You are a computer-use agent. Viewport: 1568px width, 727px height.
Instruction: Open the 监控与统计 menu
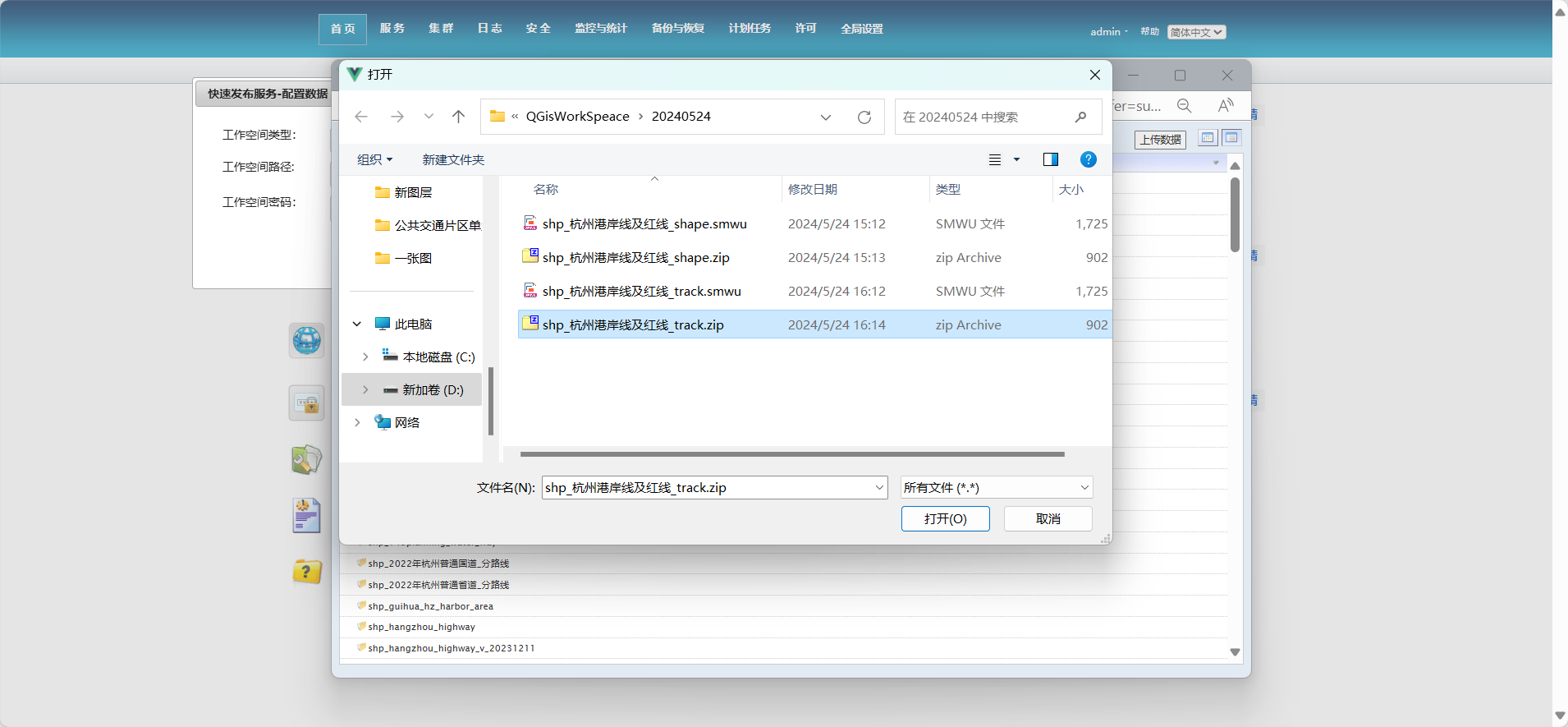(601, 28)
